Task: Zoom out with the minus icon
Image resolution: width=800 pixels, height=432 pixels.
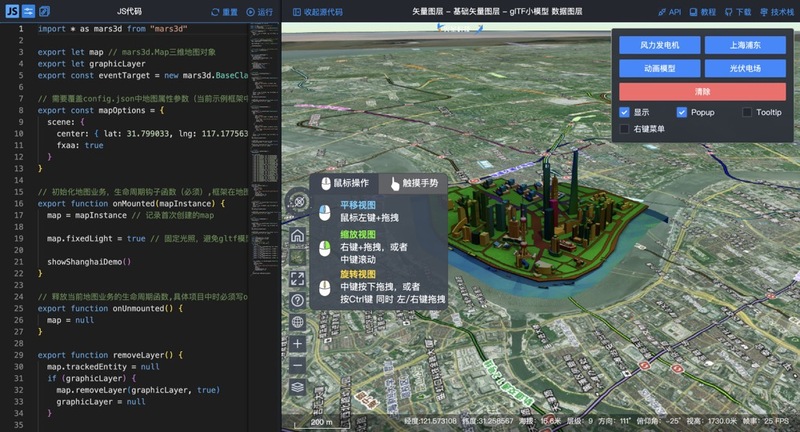Action: tap(297, 364)
